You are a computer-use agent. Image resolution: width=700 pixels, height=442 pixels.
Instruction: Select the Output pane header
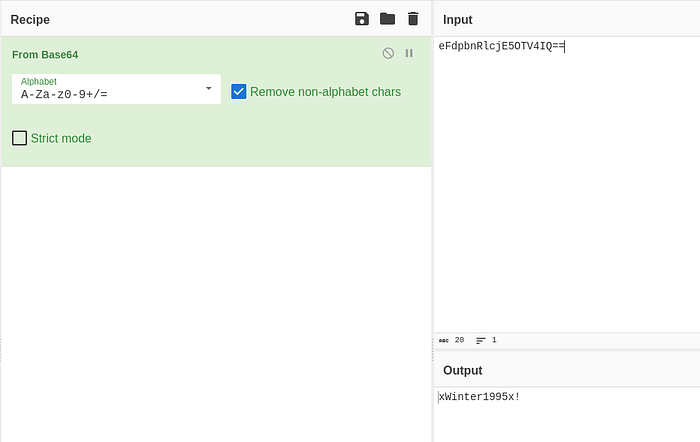[463, 370]
